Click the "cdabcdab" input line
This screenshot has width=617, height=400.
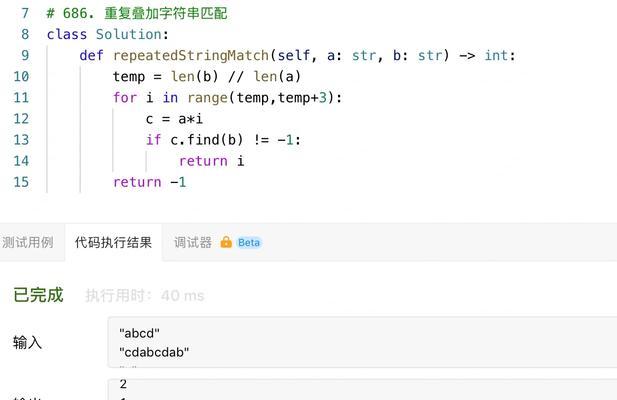pos(154,352)
